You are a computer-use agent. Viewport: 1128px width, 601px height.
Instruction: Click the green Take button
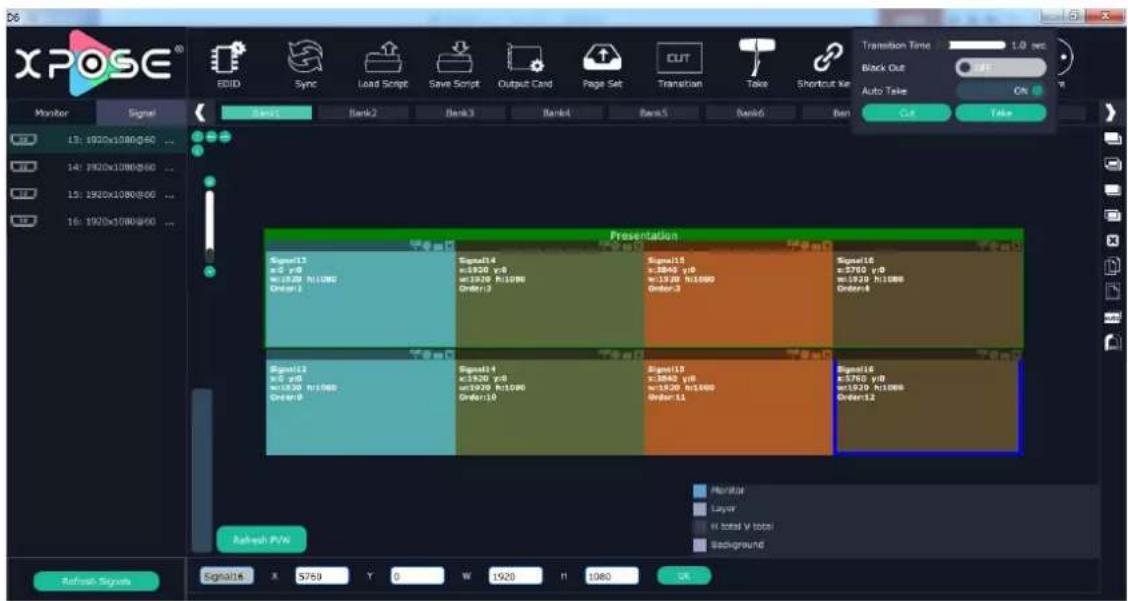pos(1001,113)
